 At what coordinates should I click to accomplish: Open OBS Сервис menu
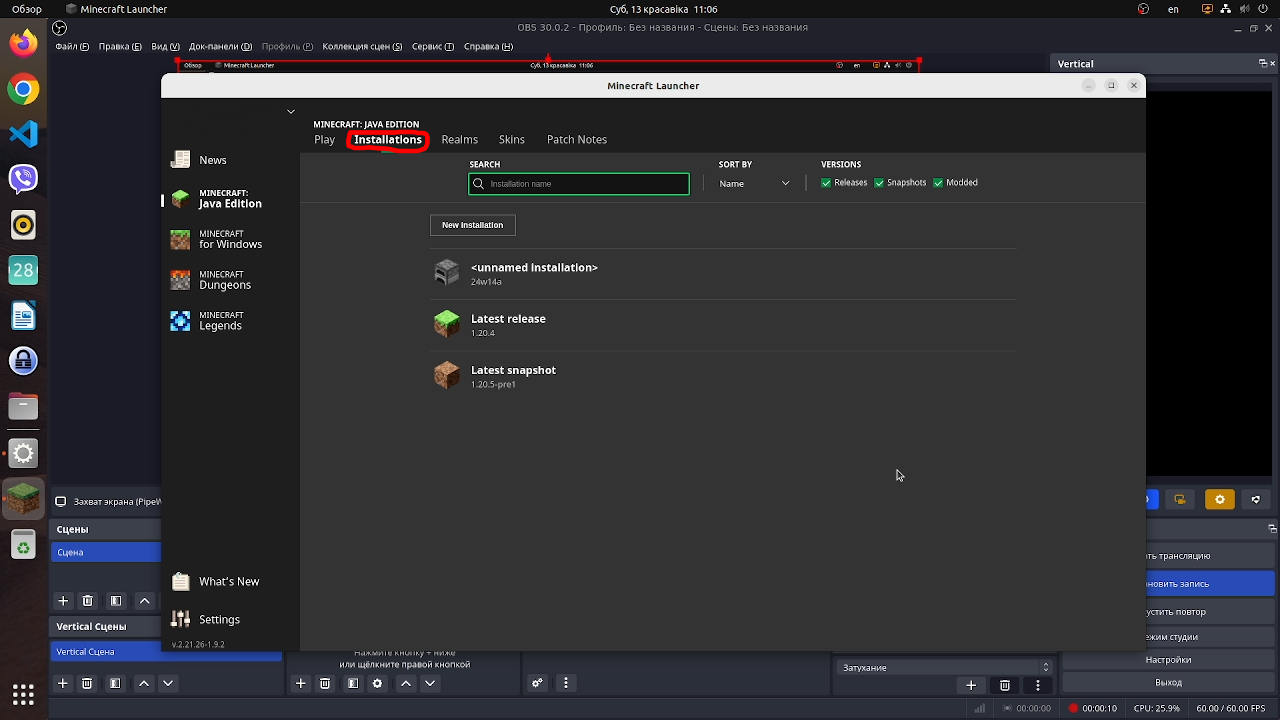434,46
